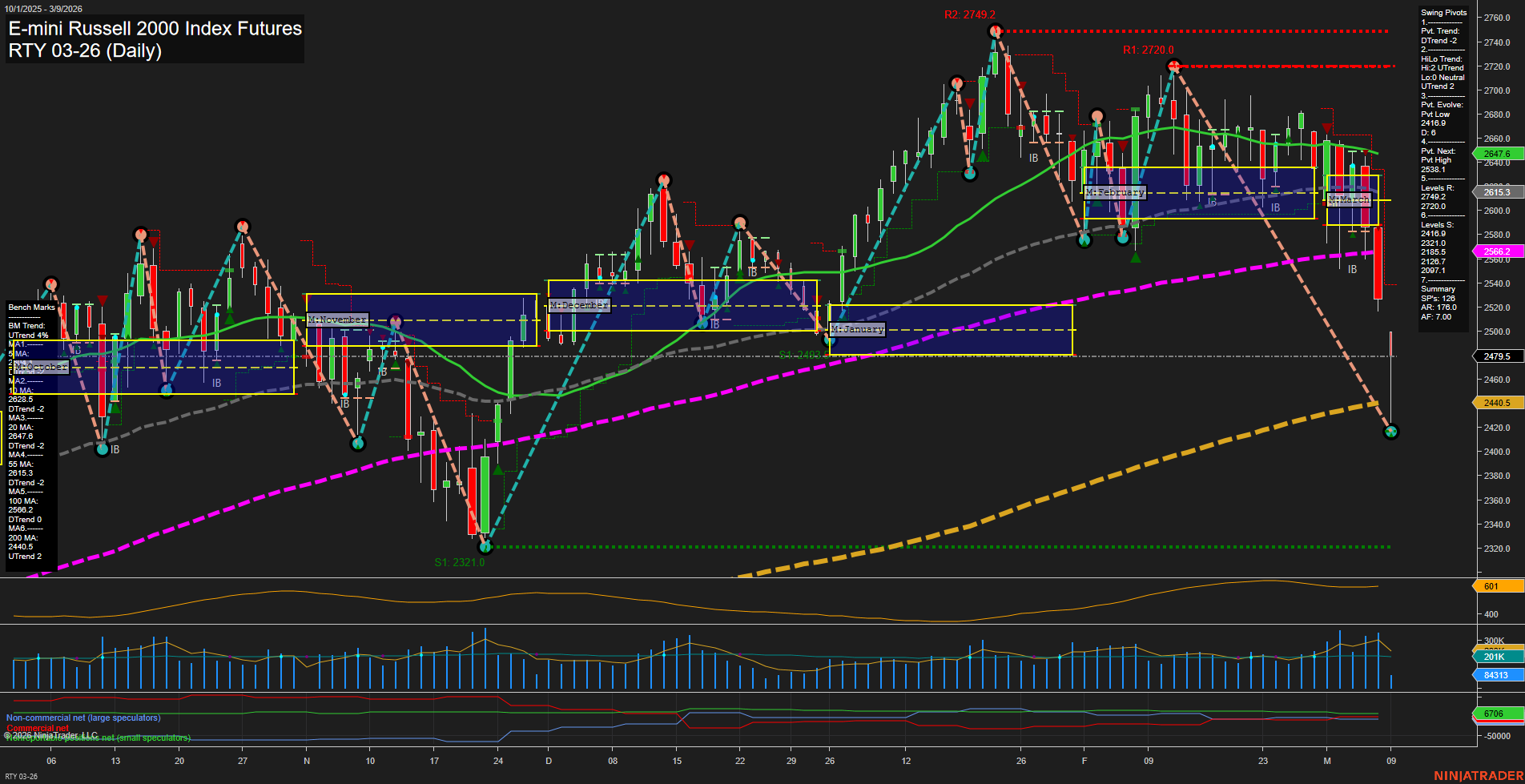Screen dimensions: 1525x784
Task: Click the magenta 2566.2 price marker
Action: 1499,251
